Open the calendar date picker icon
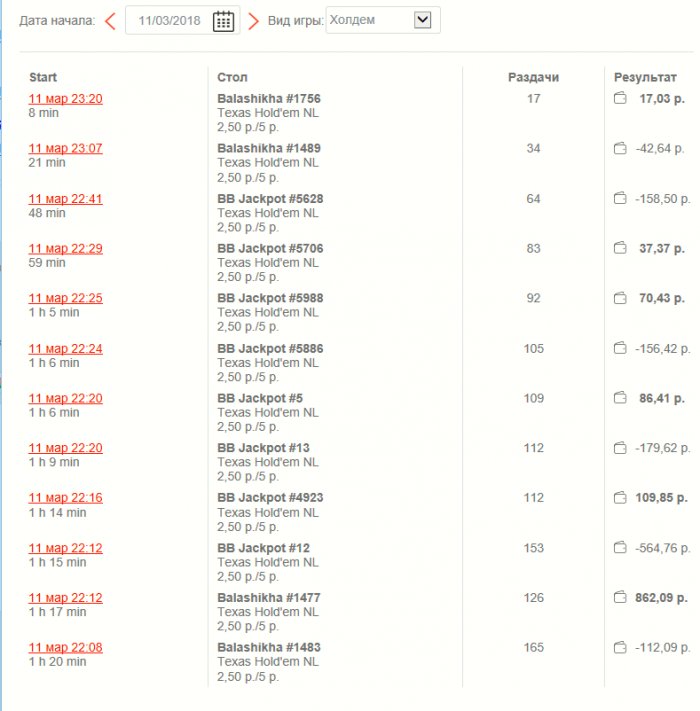 tap(224, 21)
